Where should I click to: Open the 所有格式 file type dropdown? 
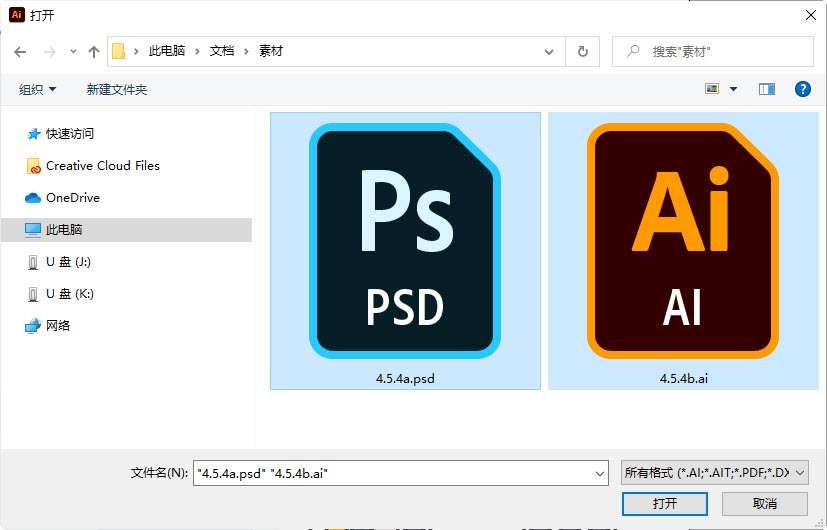pyautogui.click(x=715, y=473)
